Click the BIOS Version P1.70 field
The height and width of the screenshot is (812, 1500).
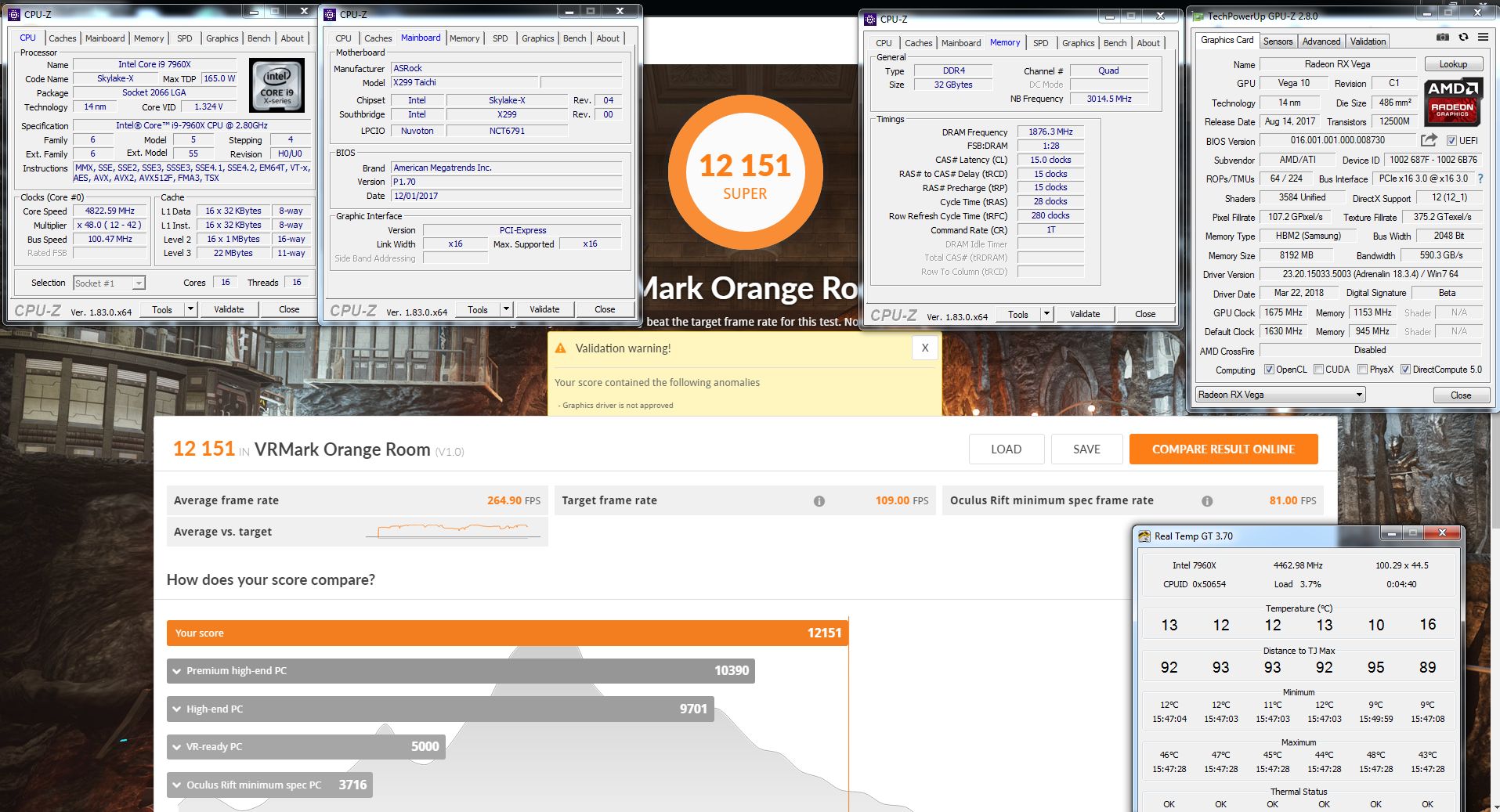coord(506,182)
